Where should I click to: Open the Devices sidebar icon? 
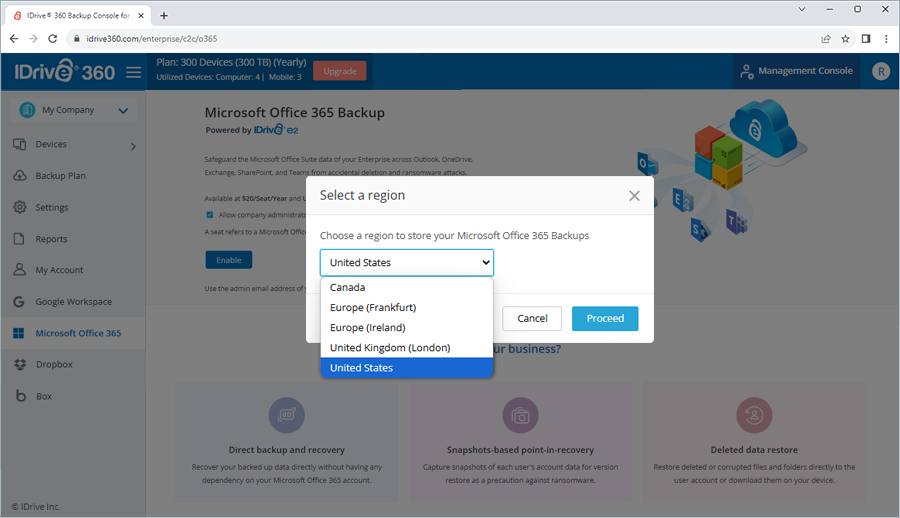coord(19,145)
